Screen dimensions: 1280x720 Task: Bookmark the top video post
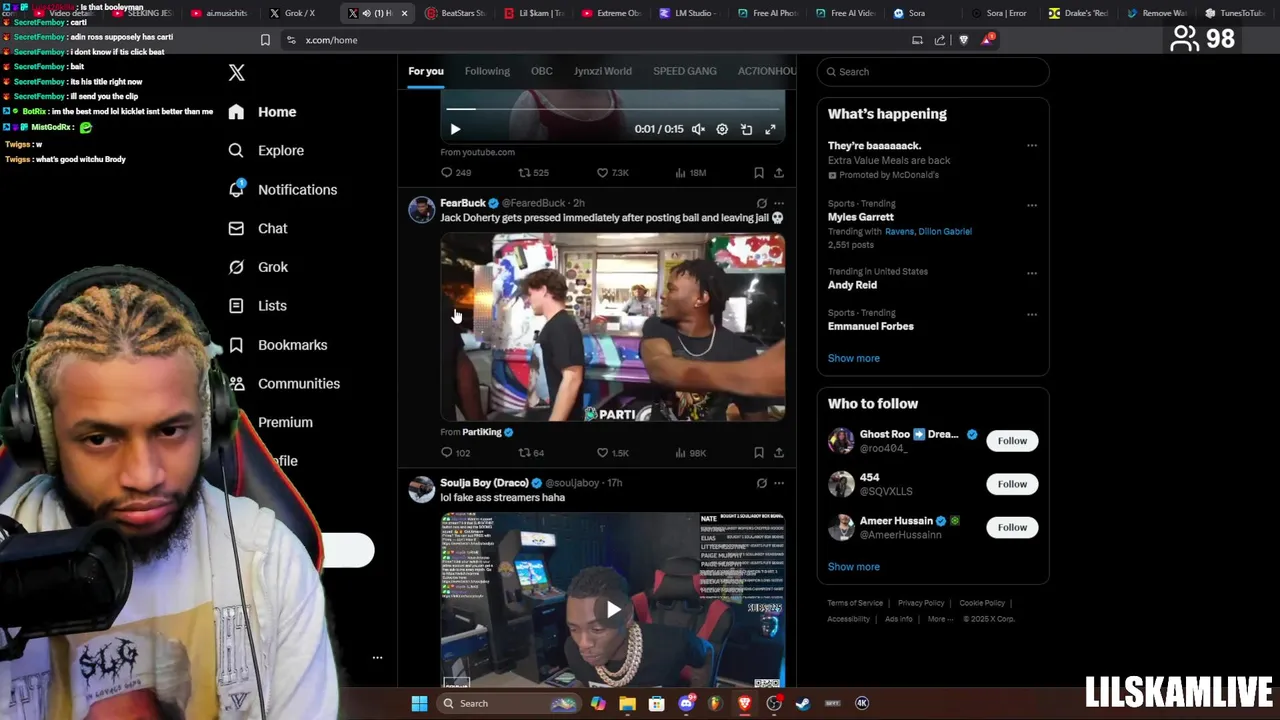coord(759,172)
